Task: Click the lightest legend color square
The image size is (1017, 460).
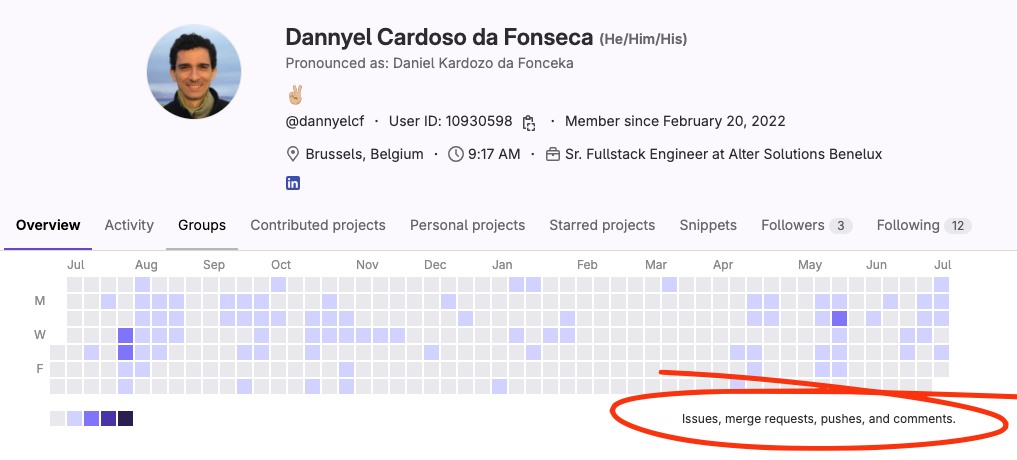Action: [58, 418]
